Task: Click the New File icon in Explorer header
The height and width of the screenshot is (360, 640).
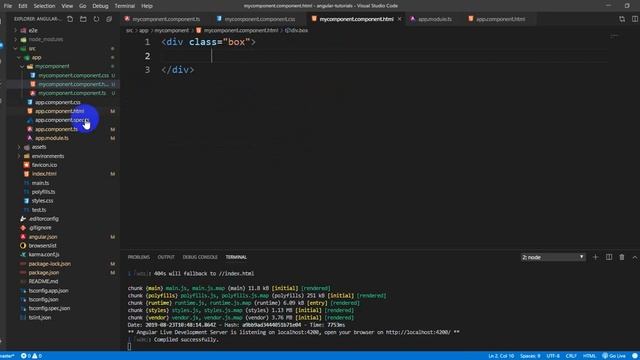Action: click(70, 19)
